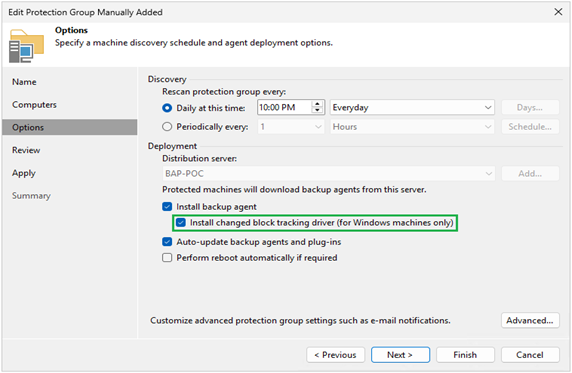The height and width of the screenshot is (373, 572).
Task: Go to the Computers step
Action: tap(34, 105)
